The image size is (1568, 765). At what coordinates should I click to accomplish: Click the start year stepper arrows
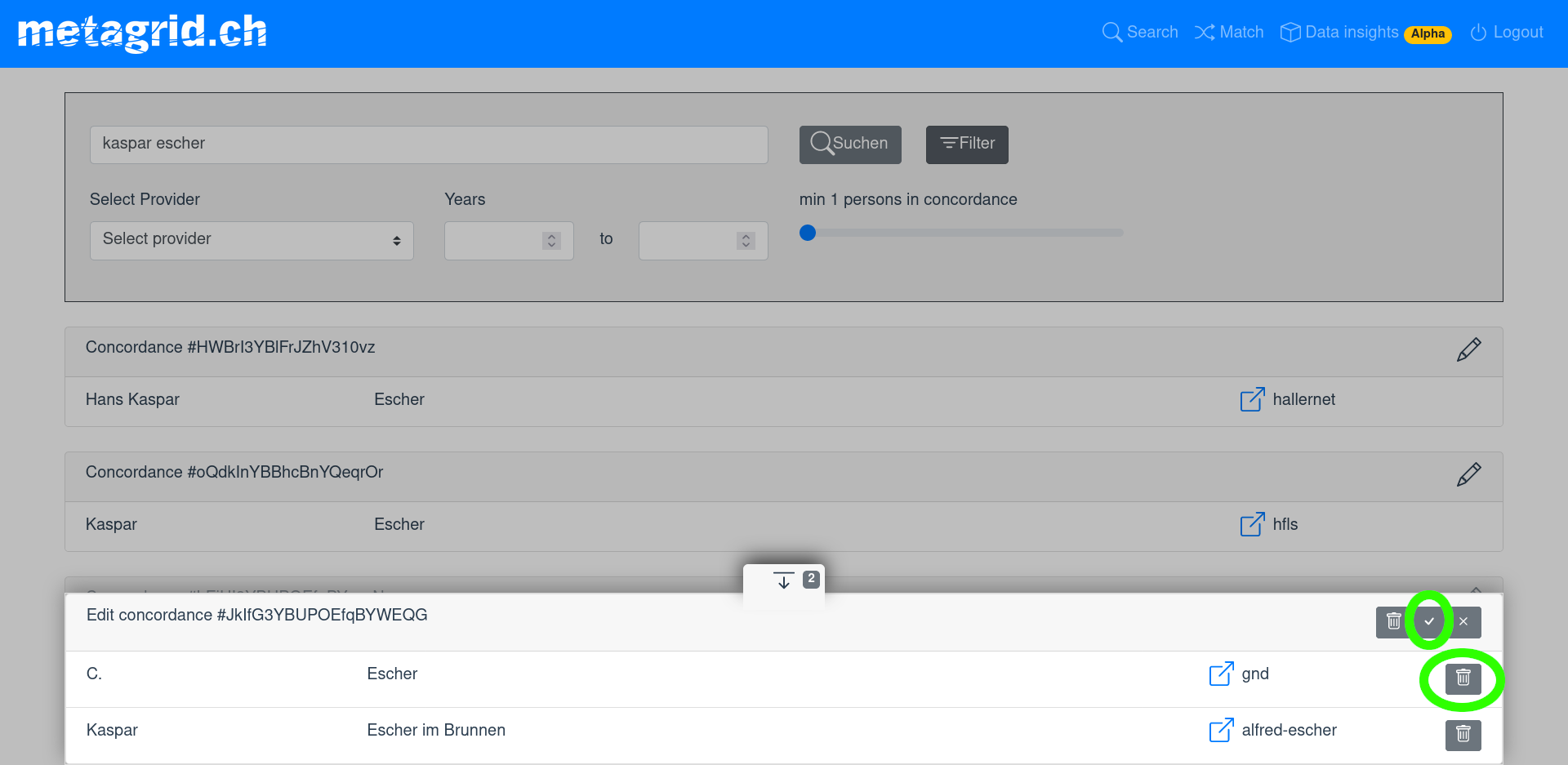click(551, 241)
